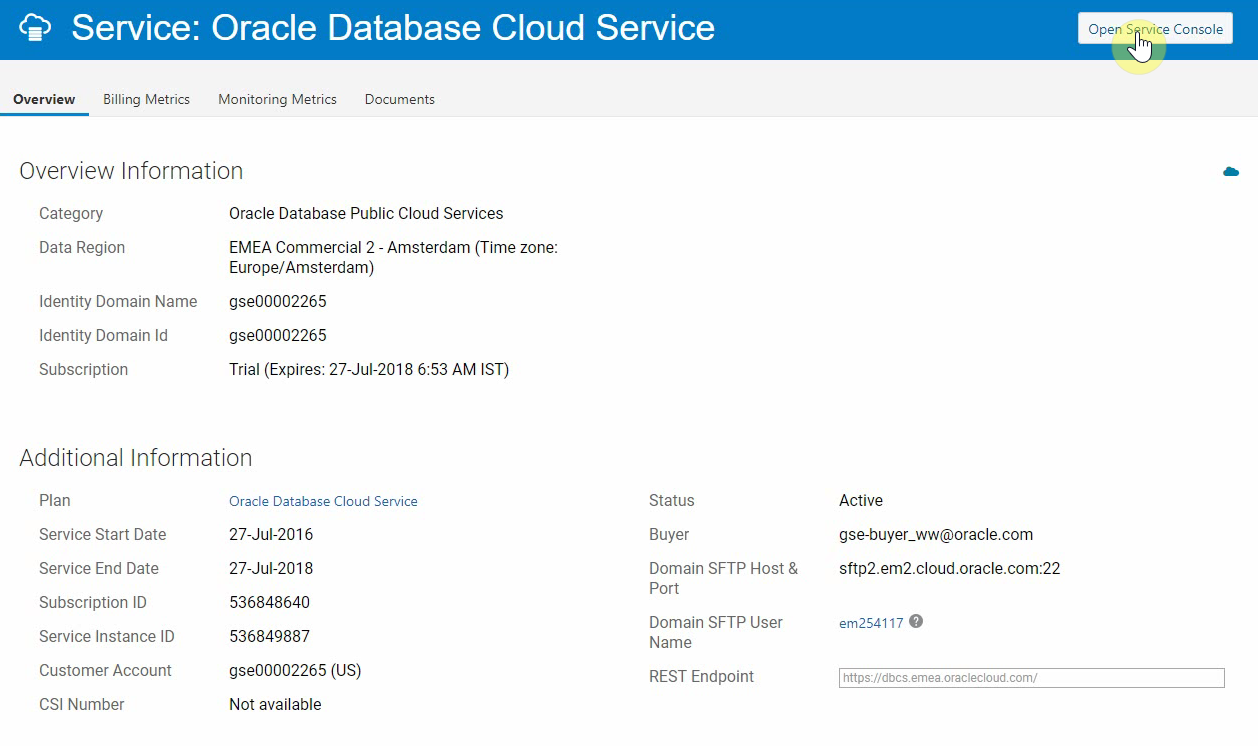The height and width of the screenshot is (746, 1258).
Task: Select the Subscription ID value 536848640
Action: click(x=269, y=602)
